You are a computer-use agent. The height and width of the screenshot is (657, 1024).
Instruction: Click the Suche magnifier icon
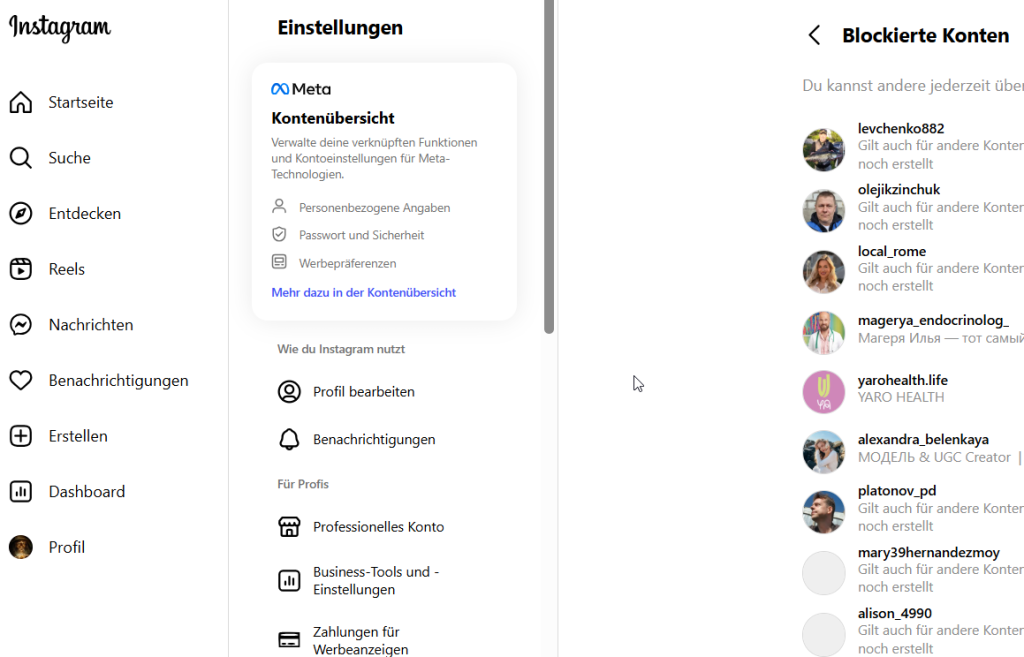[x=21, y=158]
